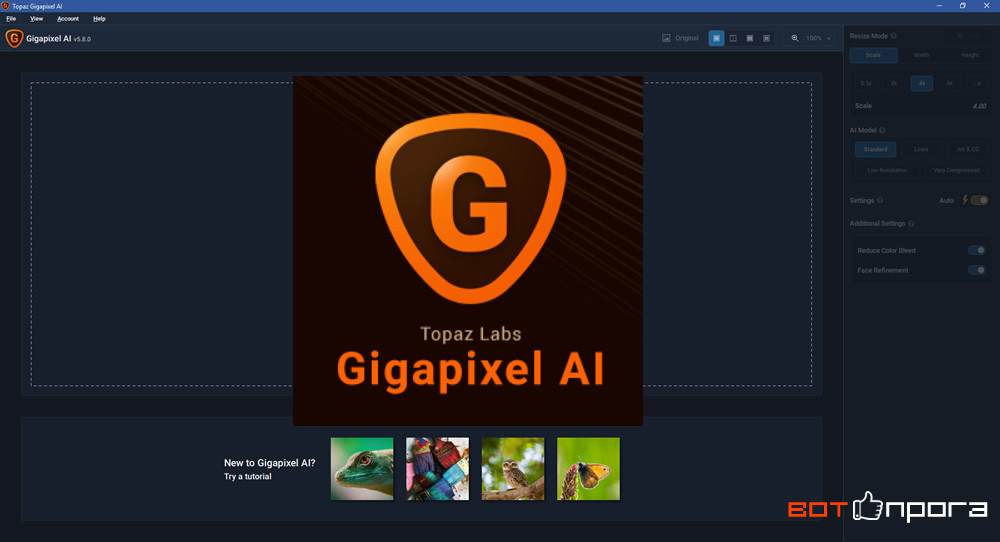
Task: Open the Account menu
Action: pyautogui.click(x=68, y=18)
